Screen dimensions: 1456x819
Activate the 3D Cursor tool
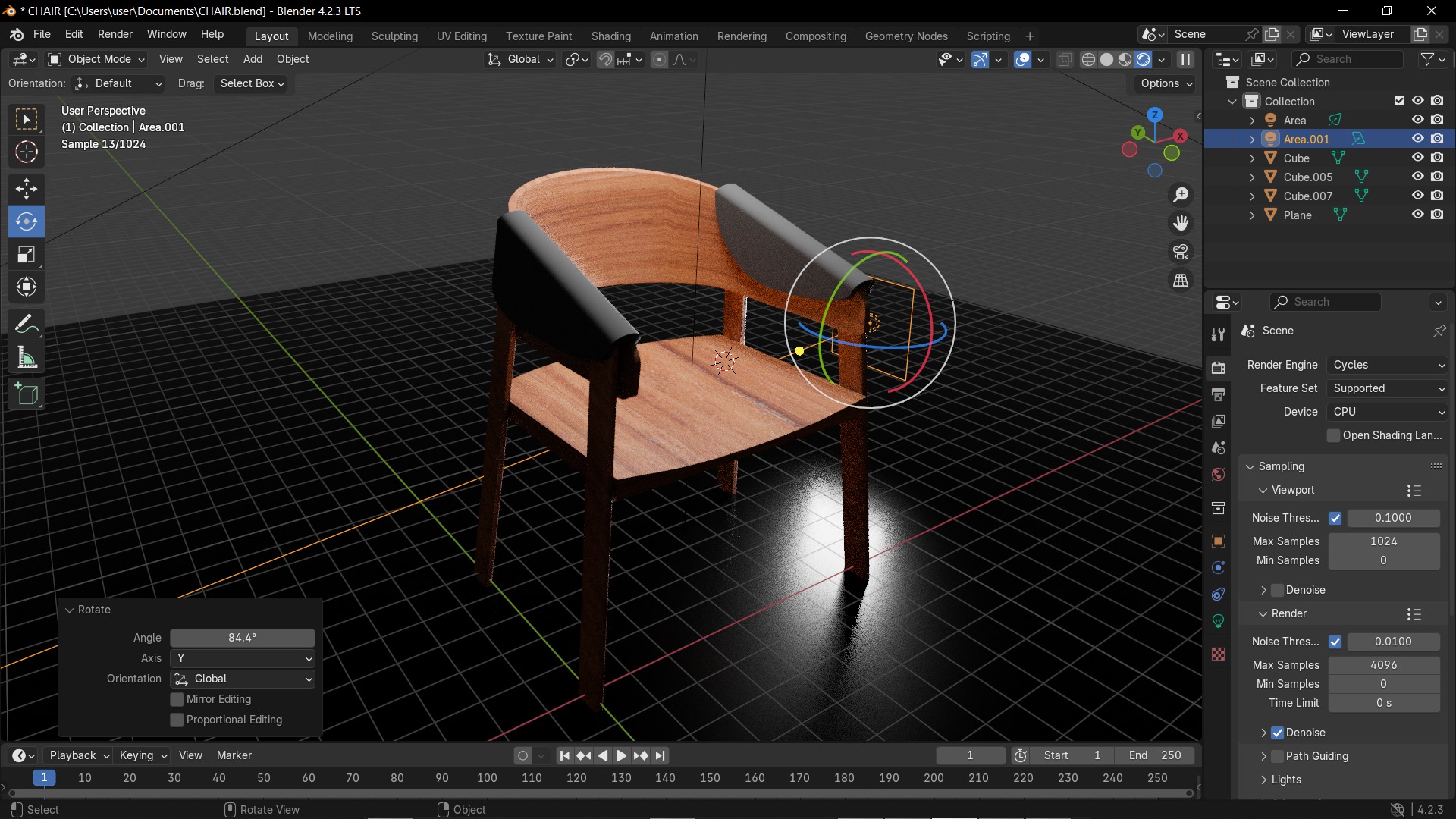27,152
